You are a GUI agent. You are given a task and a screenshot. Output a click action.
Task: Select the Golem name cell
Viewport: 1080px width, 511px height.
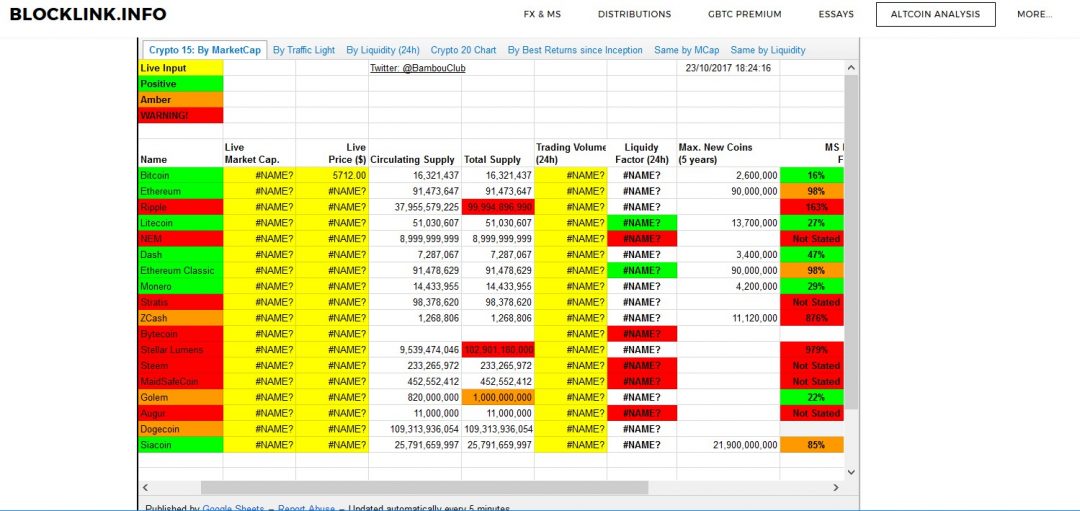click(180, 397)
